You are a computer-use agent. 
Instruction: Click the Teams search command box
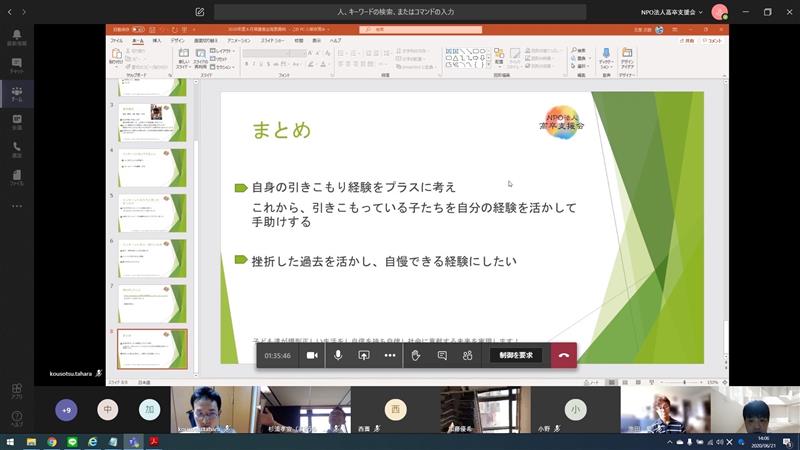click(x=400, y=12)
